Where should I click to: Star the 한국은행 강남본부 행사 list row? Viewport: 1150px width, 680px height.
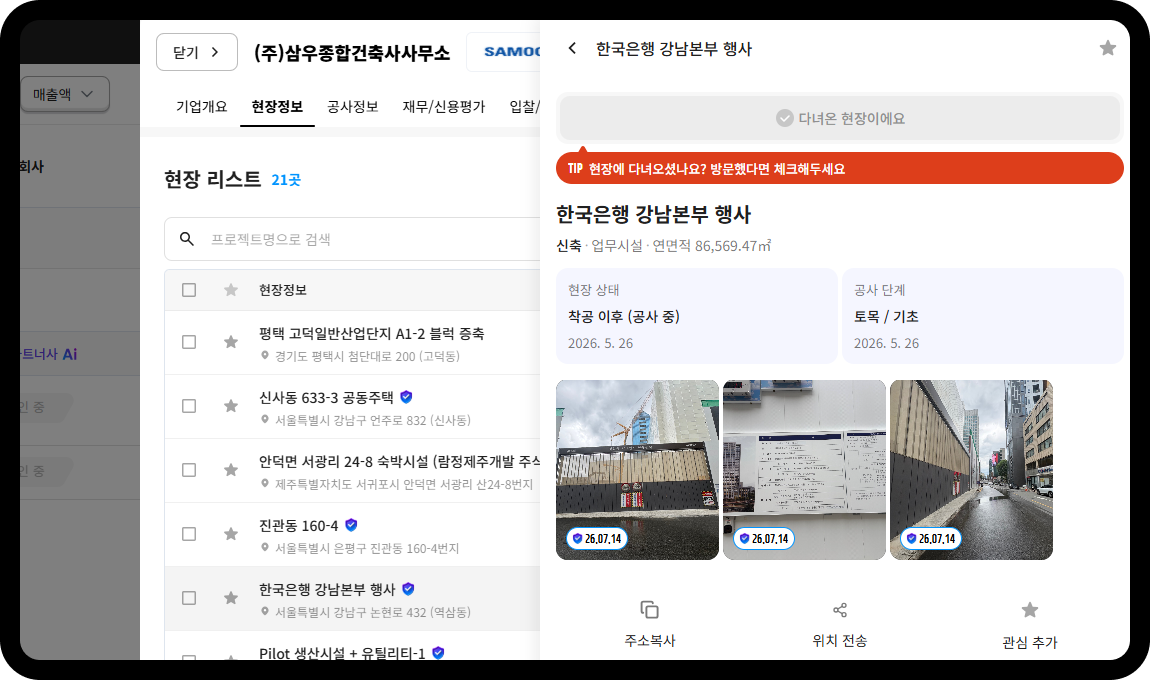coord(231,598)
